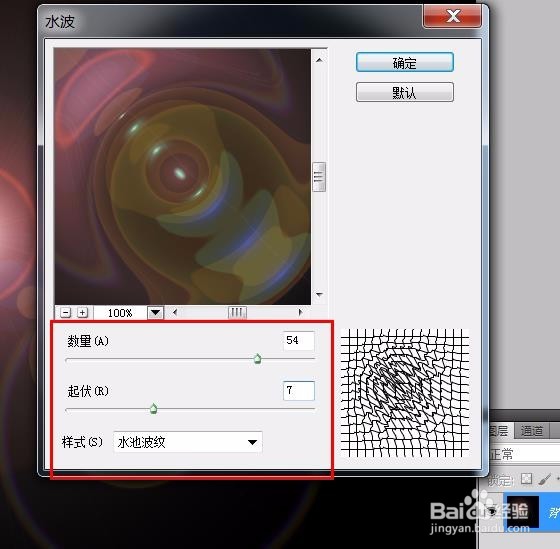Click the preview horizontal scrollbar thumb

pyautogui.click(x=237, y=313)
